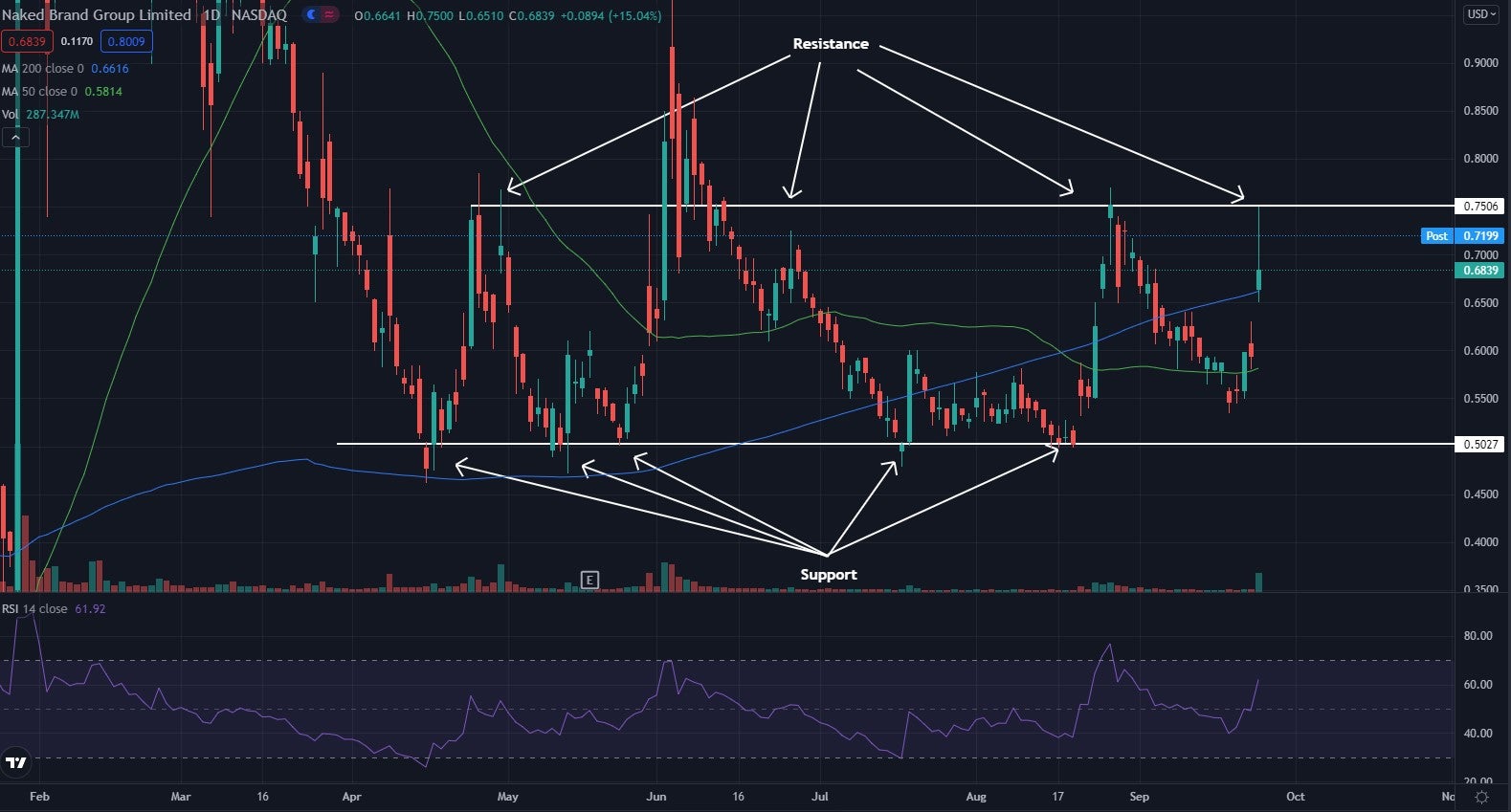Click the 0.7506 resistance price label

[1479, 206]
